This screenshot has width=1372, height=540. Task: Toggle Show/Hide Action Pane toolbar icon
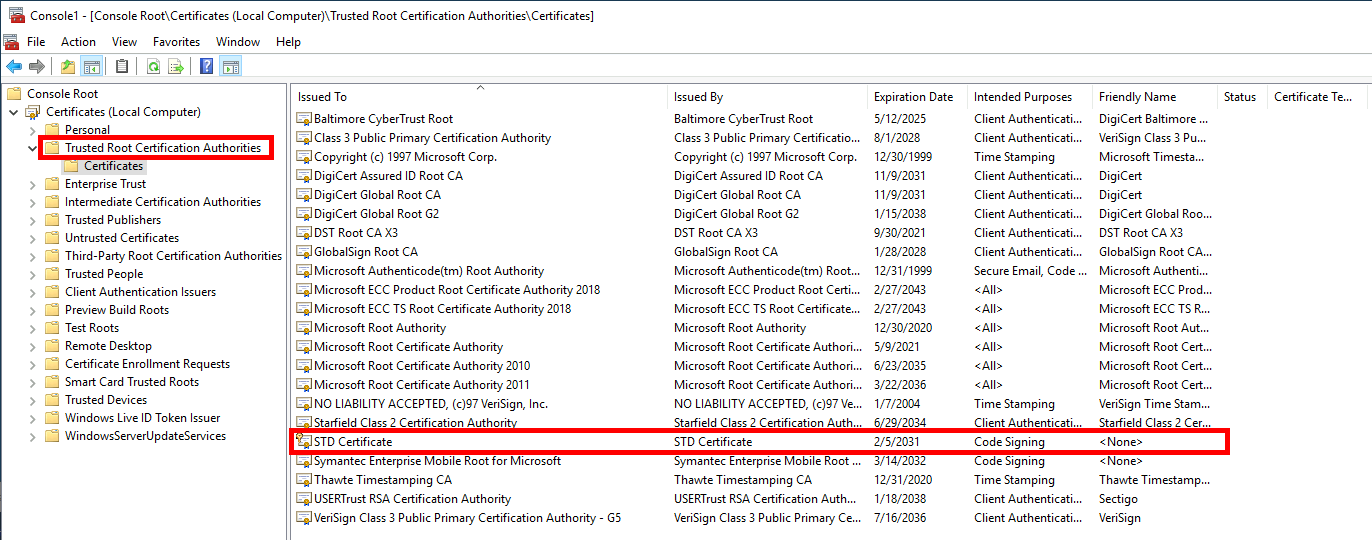pos(231,67)
